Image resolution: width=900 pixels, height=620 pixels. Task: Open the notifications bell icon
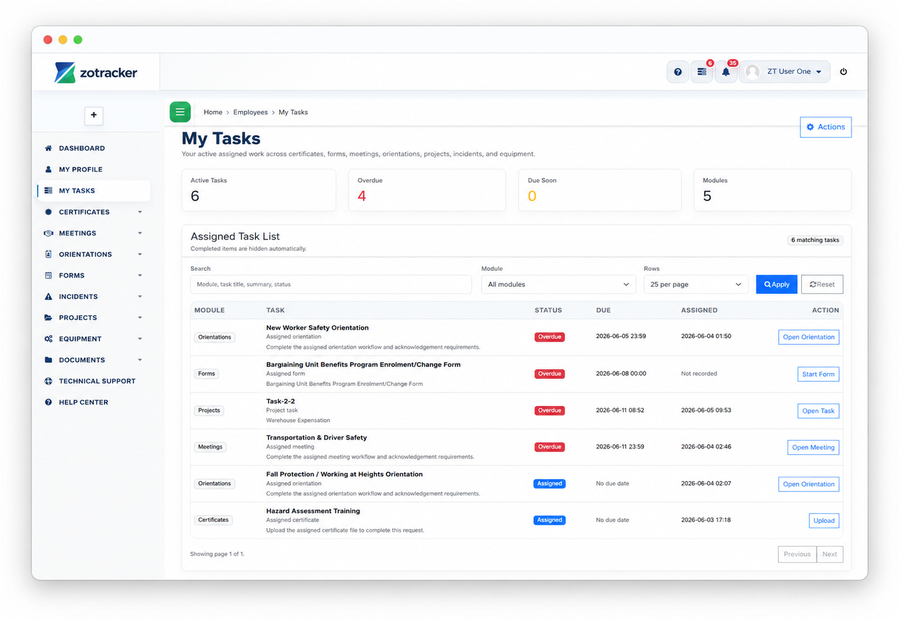point(726,72)
